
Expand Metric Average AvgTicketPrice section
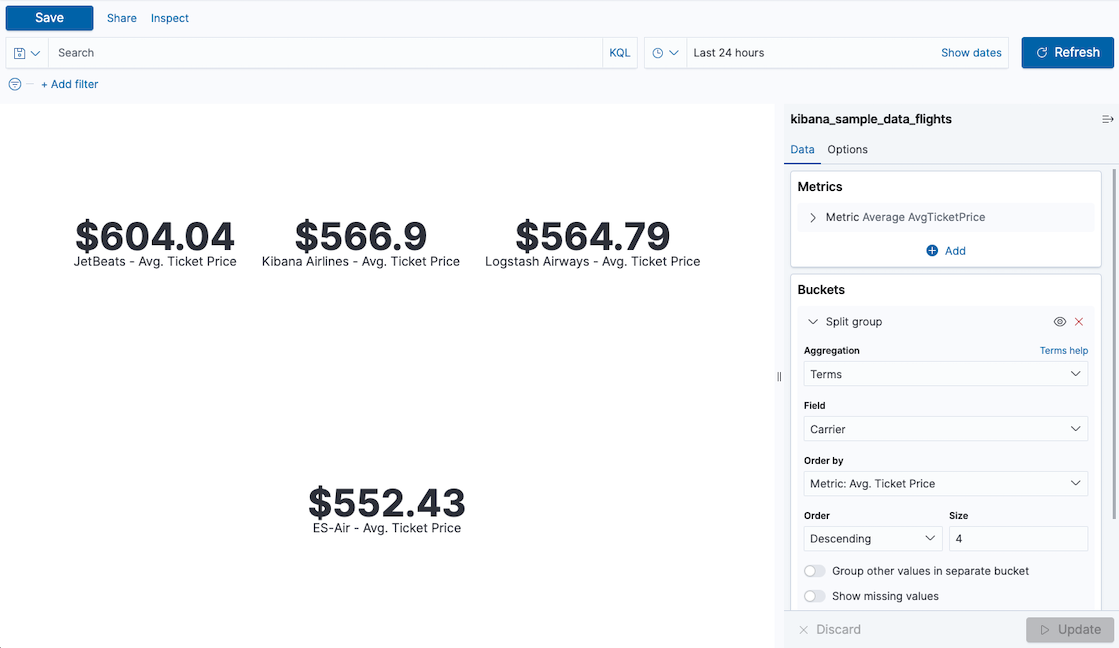[x=813, y=217]
